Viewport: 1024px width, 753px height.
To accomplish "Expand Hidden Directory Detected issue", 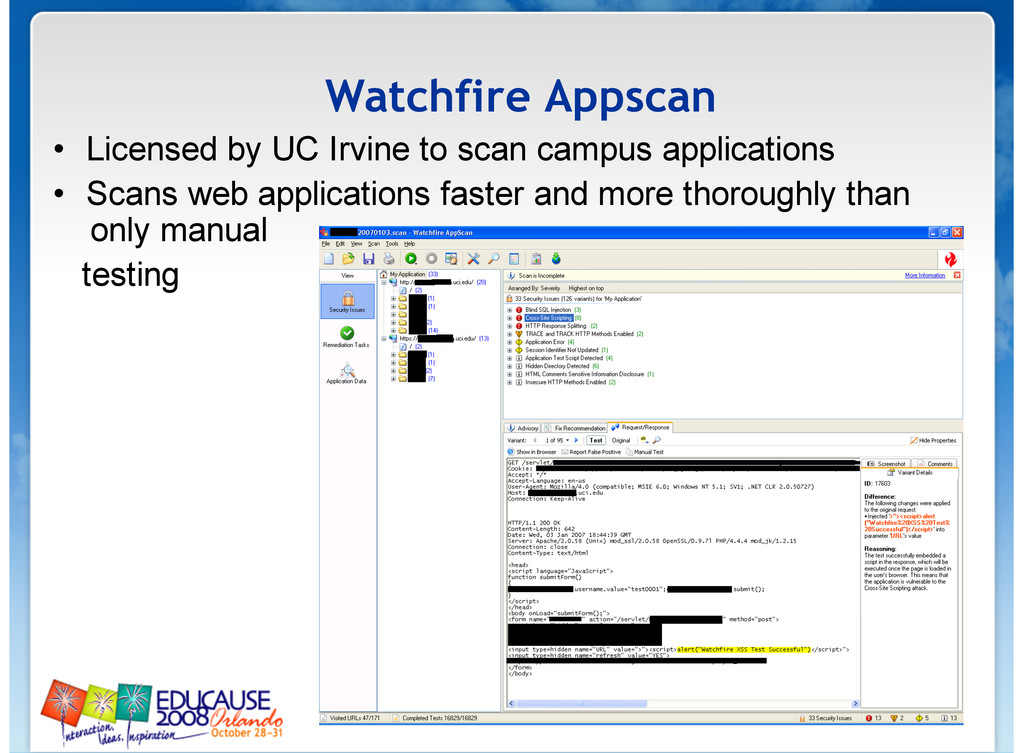I will (x=510, y=366).
